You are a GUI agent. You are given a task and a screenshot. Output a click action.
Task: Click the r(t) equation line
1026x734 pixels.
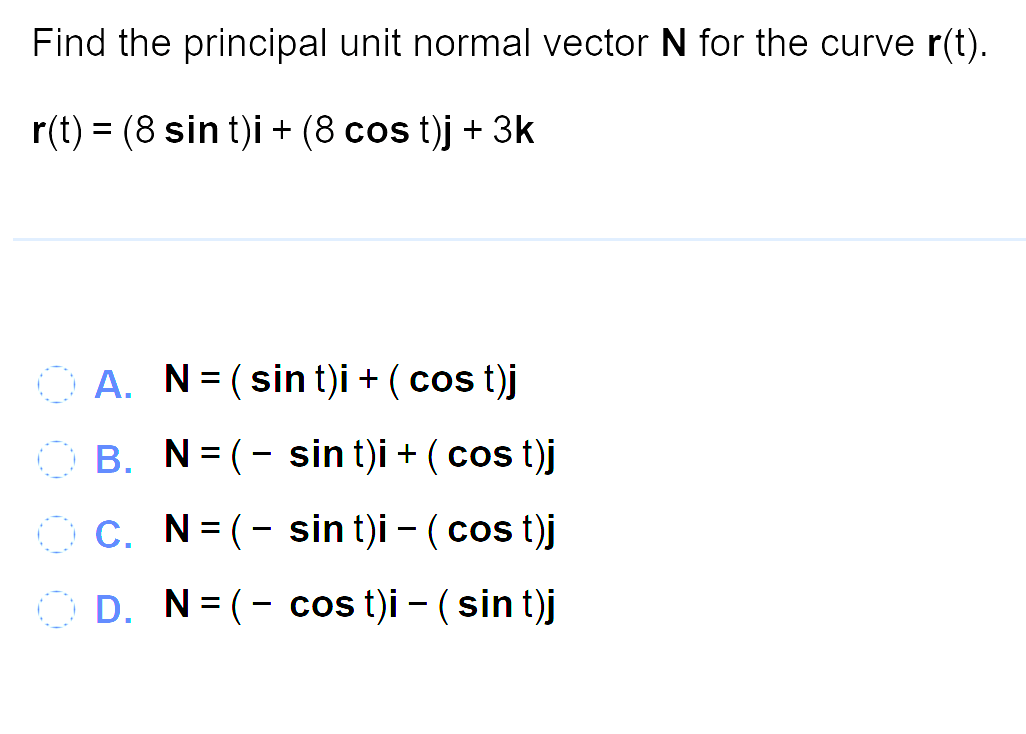pos(283,130)
